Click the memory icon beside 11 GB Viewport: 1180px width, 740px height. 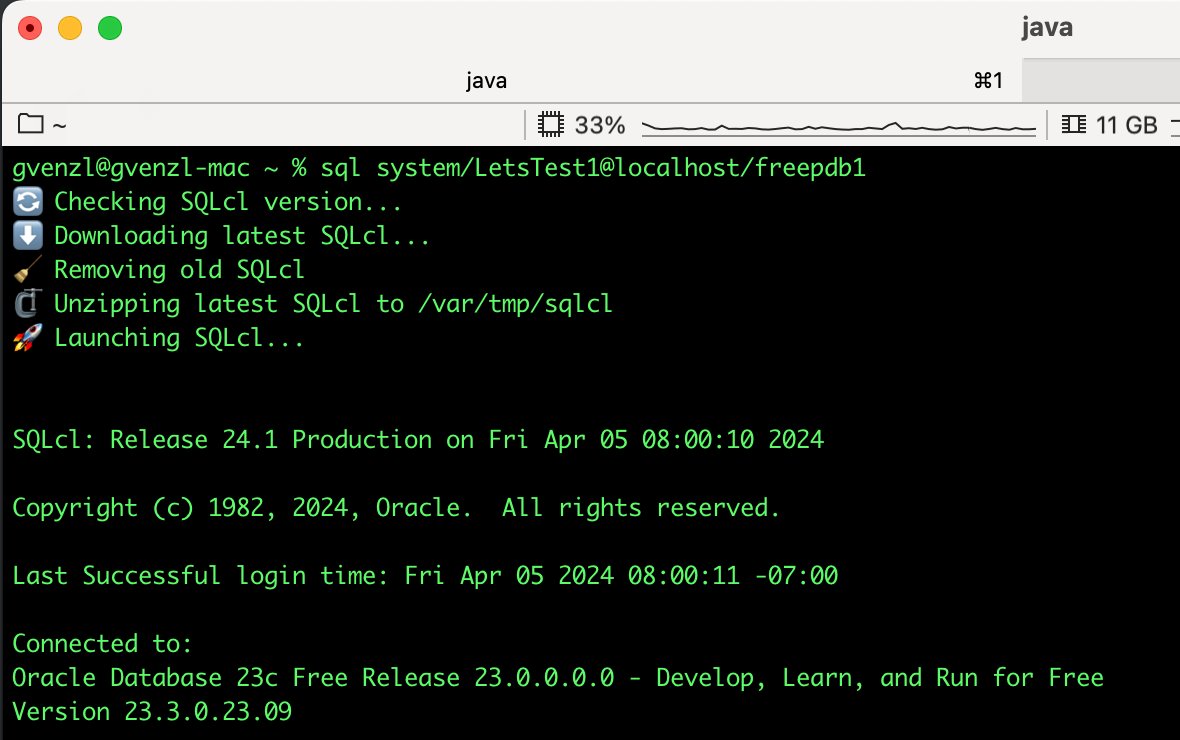click(x=1074, y=124)
